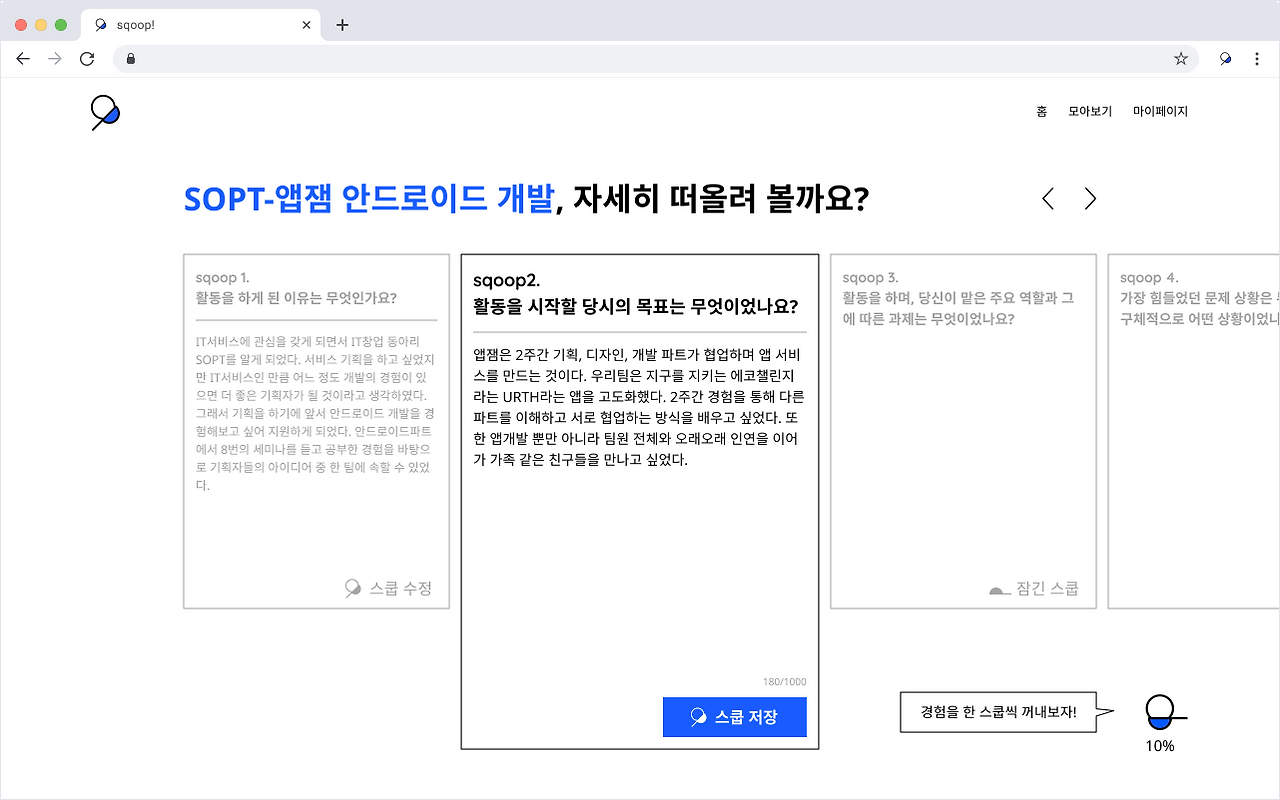Open 마이페이지 in the navigation
The image size is (1280, 800).
pyautogui.click(x=1160, y=112)
